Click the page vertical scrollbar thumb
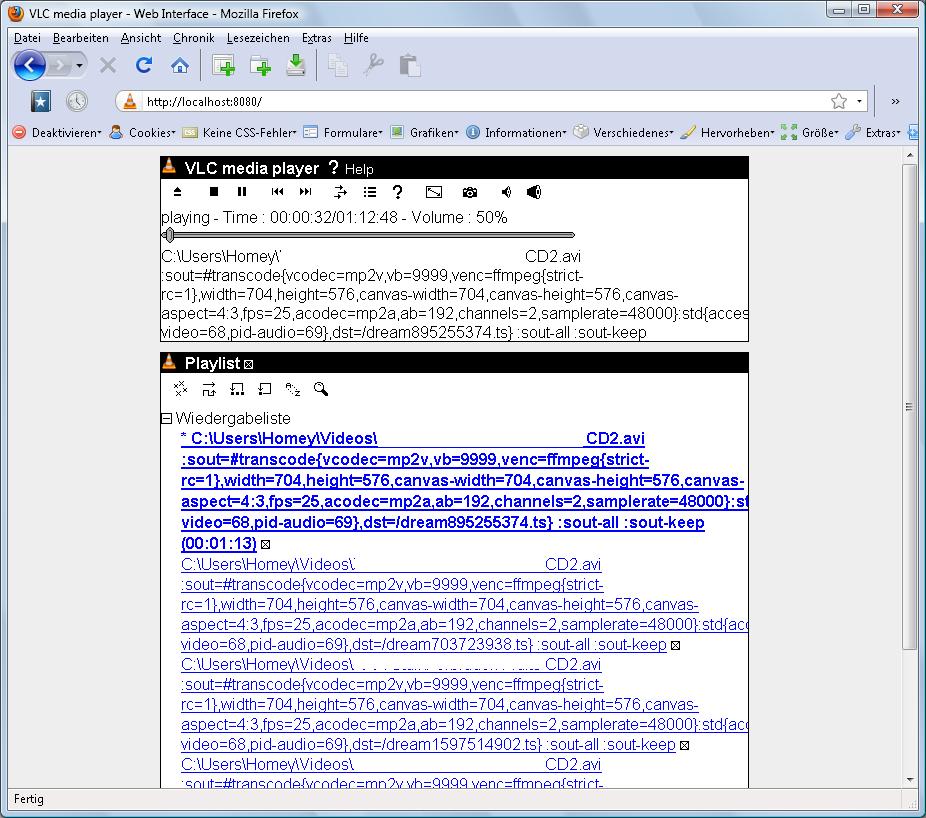 [x=909, y=406]
